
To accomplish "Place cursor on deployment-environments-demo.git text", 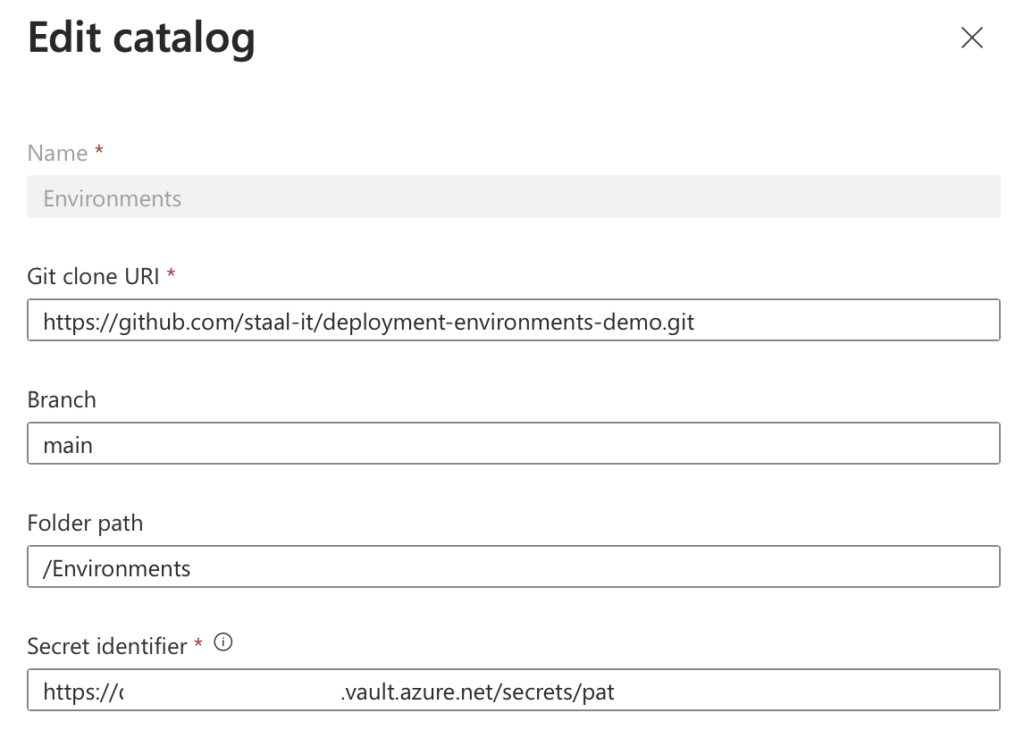I will click(508, 322).
